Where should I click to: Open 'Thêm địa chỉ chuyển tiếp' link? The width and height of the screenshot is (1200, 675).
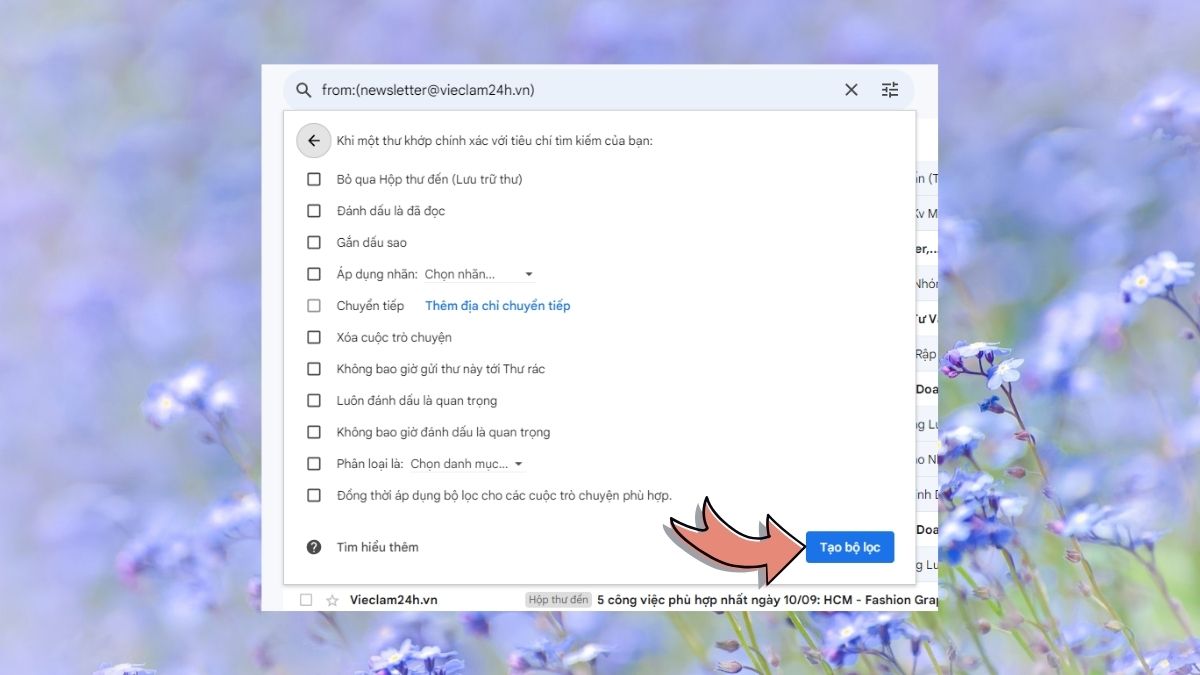[x=497, y=306]
